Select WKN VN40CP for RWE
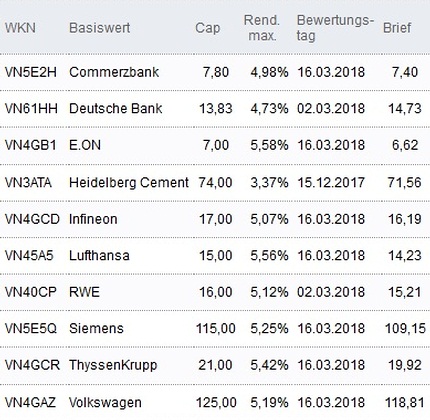This screenshot has width=430, height=420. click(x=30, y=292)
